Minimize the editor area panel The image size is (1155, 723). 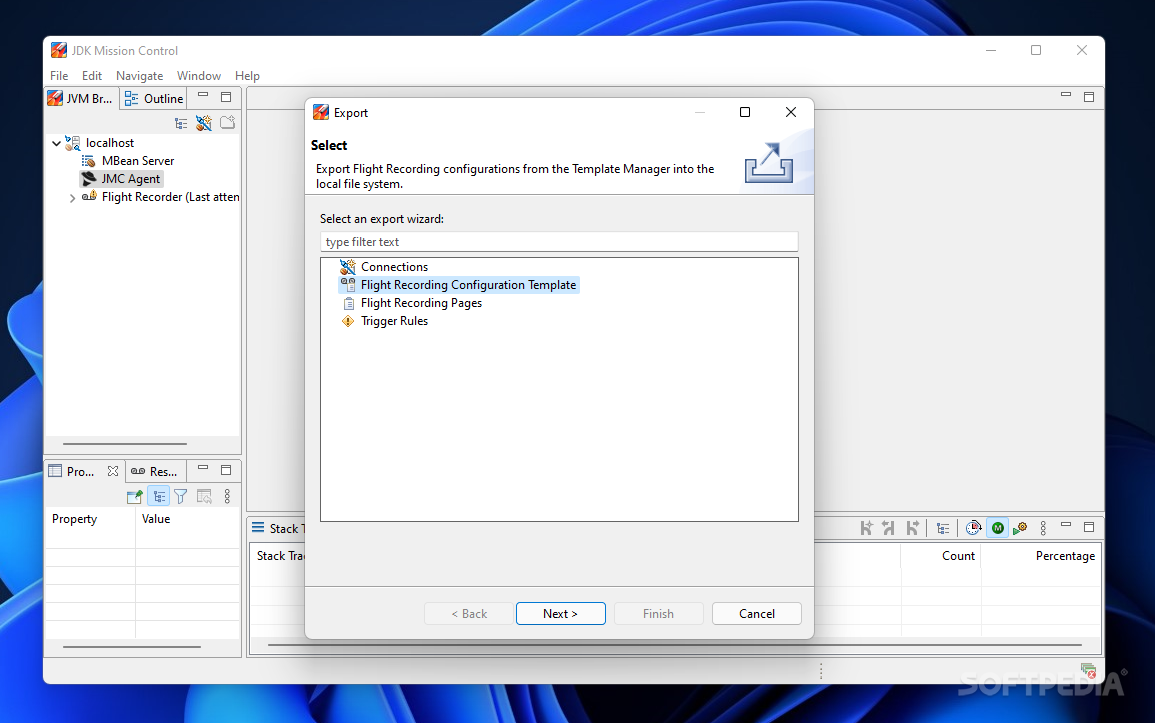(x=1066, y=95)
